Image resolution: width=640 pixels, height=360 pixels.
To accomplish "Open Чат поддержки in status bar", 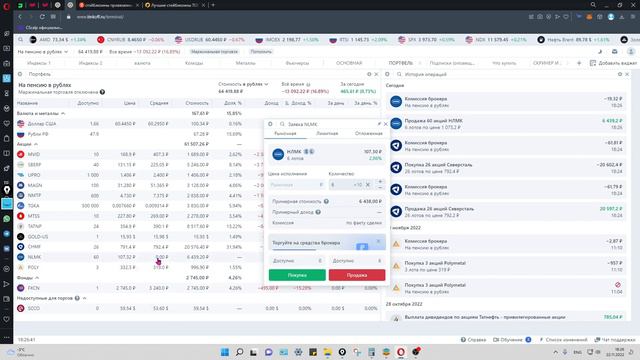I will [x=615, y=340].
